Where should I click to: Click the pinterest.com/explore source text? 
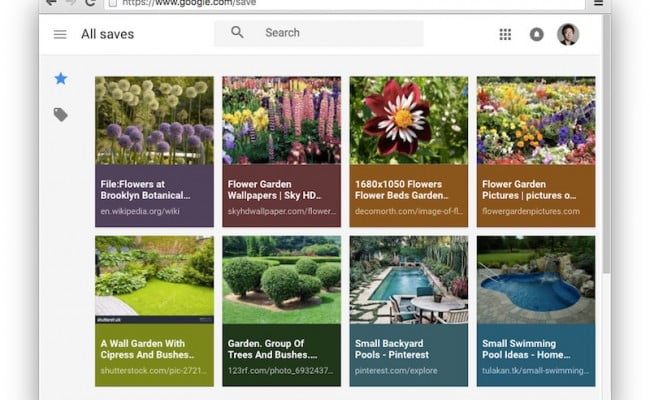[x=396, y=371]
